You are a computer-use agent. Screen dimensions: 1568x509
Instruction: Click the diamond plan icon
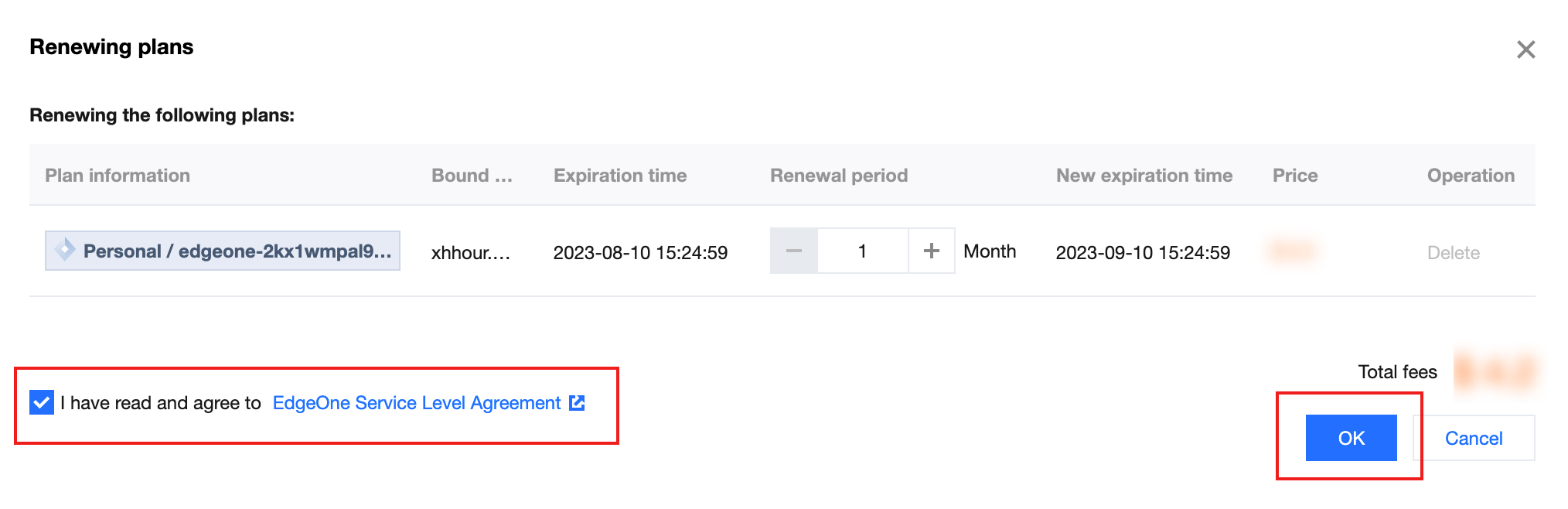(x=65, y=250)
